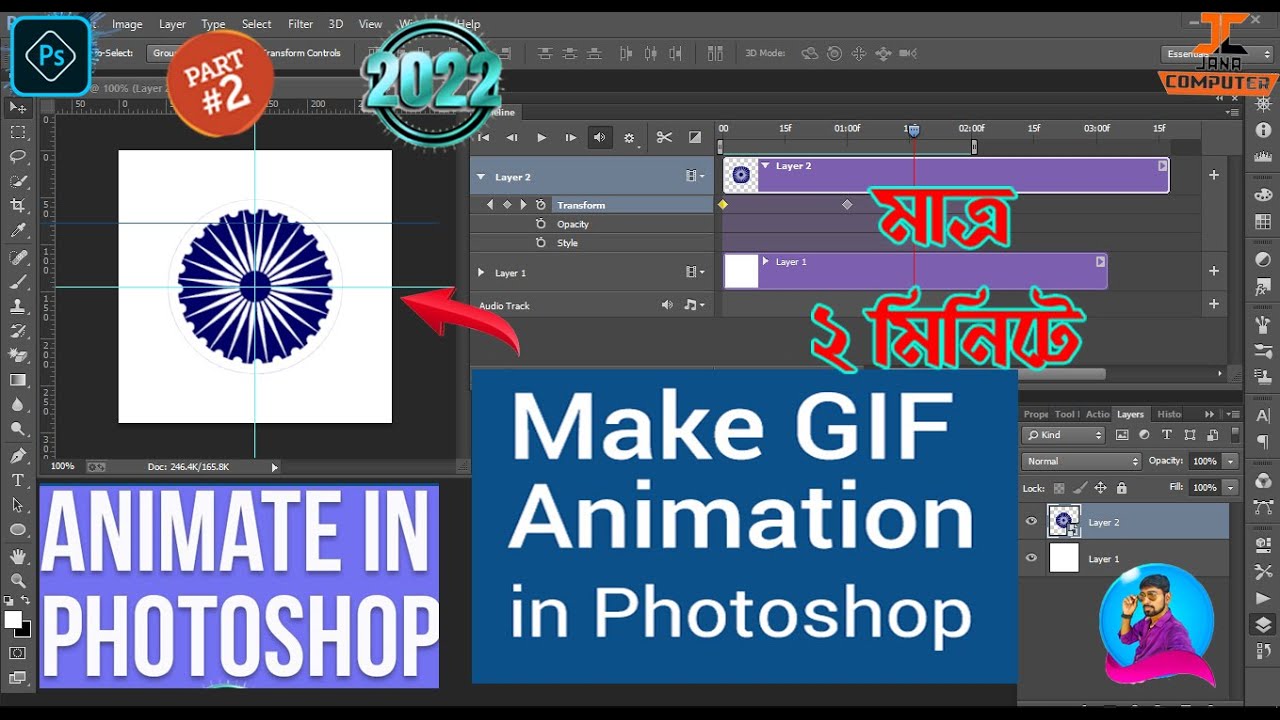The width and height of the screenshot is (1280, 720).
Task: Select the Blur tool
Action: pyautogui.click(x=18, y=405)
